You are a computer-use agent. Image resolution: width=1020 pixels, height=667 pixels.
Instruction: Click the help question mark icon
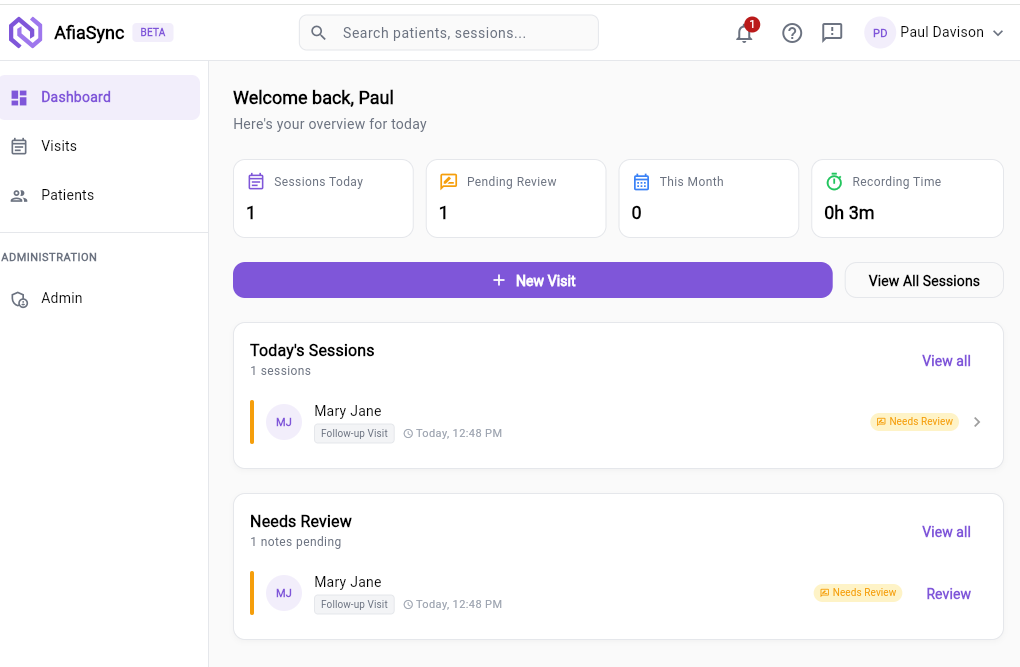(x=792, y=33)
